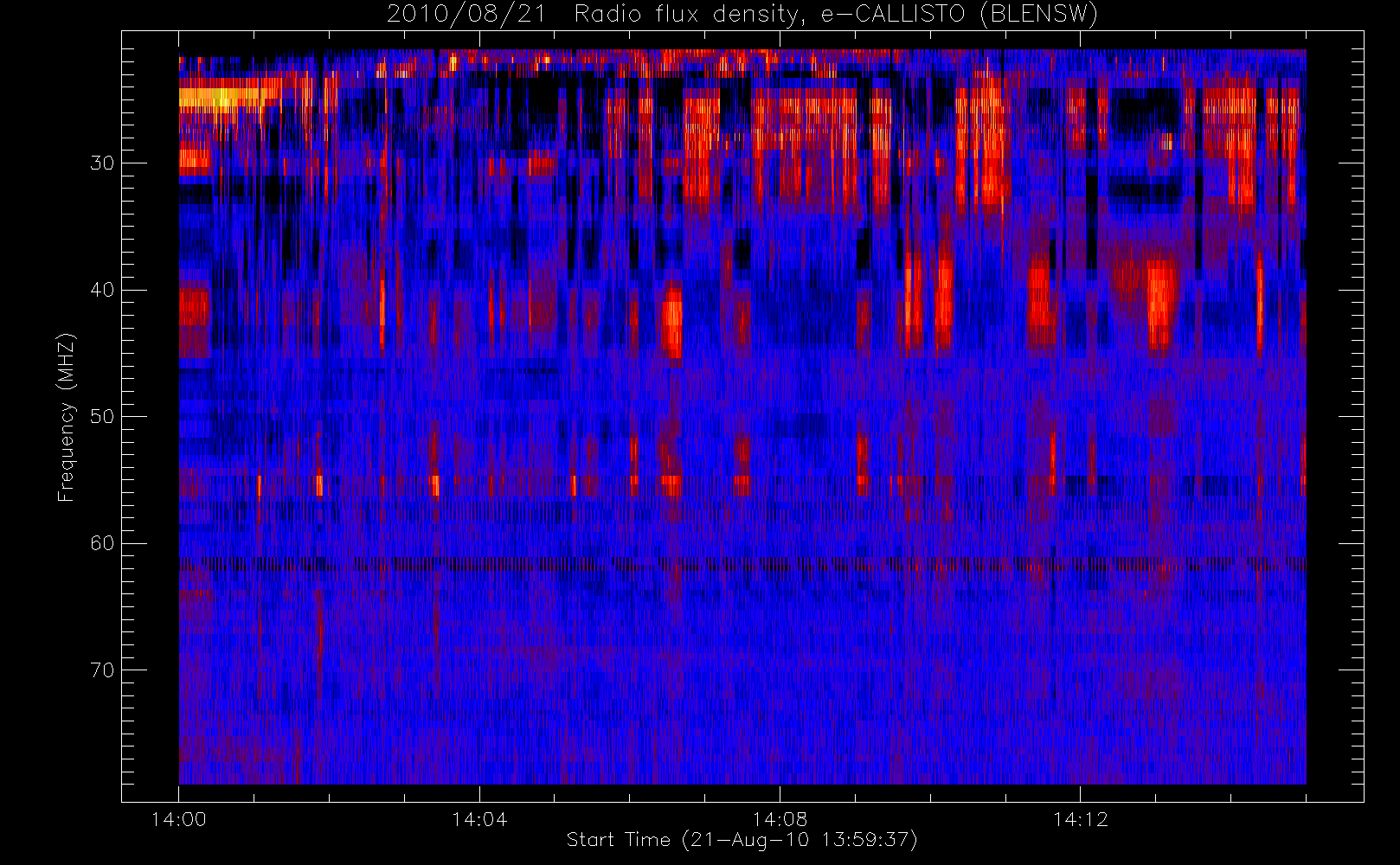Click the 'Frequency (MHZ)' y-axis label
This screenshot has height=865, width=1400.
[66, 417]
